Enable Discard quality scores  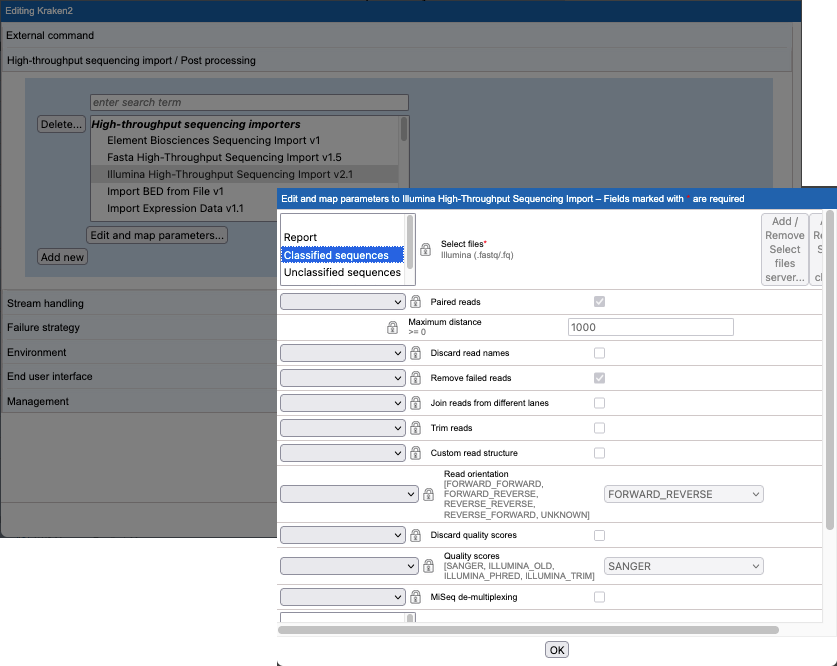point(599,534)
